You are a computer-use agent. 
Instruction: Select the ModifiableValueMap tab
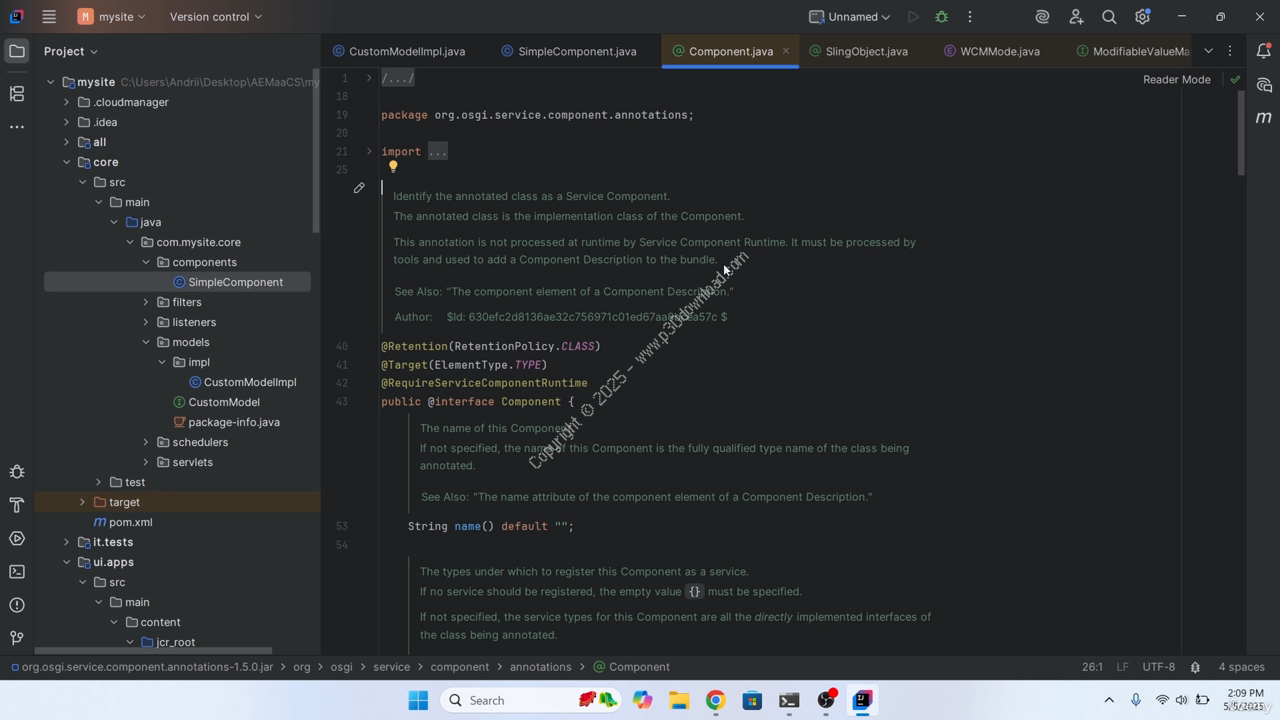(x=1132, y=51)
